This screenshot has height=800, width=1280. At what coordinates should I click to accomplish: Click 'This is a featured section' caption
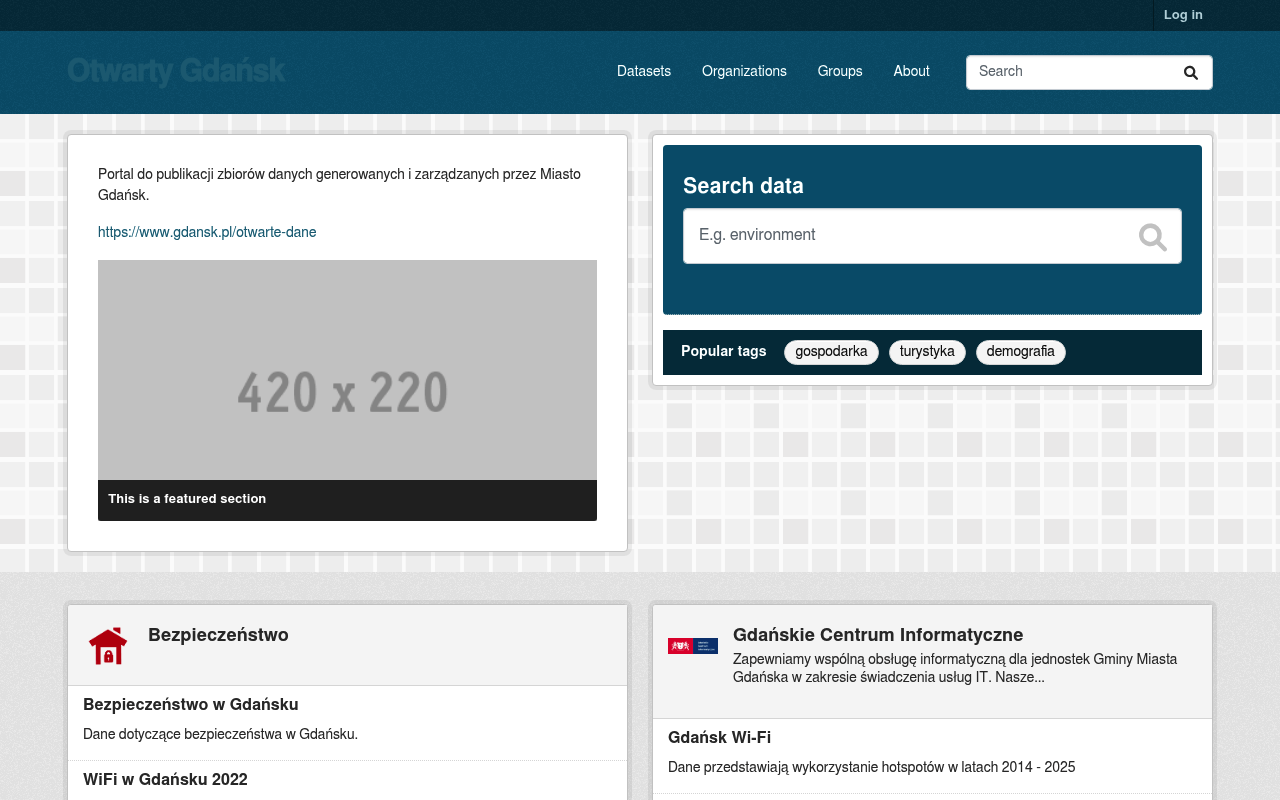click(187, 499)
